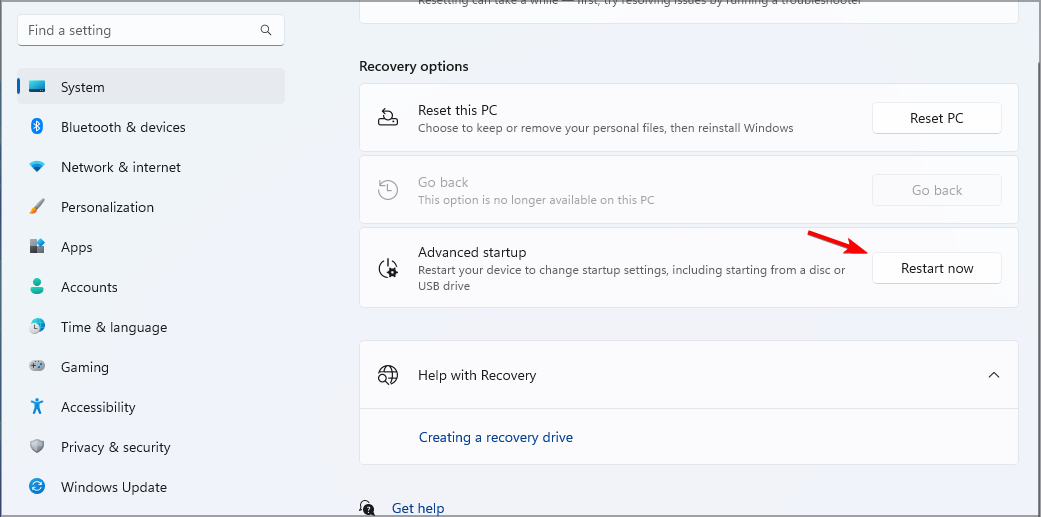
Task: Click the Accessibility figure icon
Action: (x=37, y=407)
